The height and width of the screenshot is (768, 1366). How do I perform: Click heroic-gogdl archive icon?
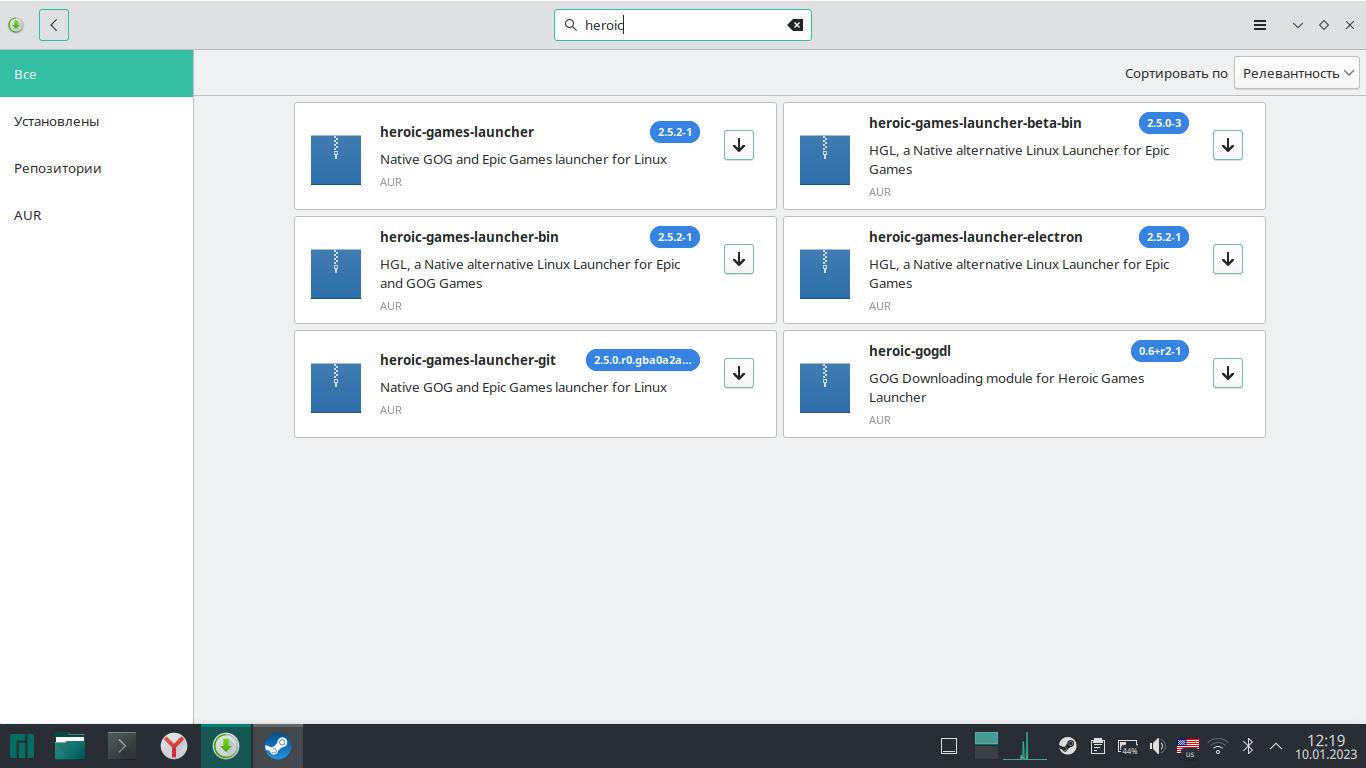click(825, 388)
